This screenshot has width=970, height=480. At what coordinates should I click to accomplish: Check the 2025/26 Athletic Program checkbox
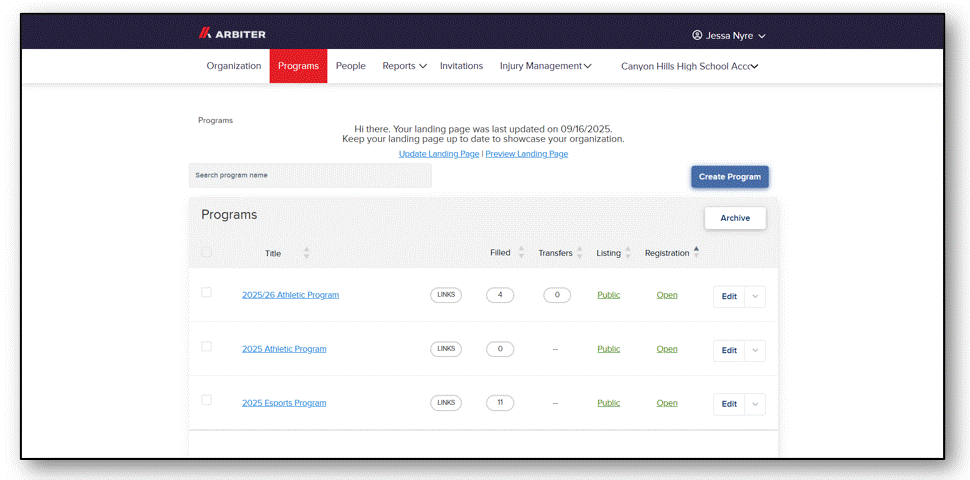[x=207, y=292]
